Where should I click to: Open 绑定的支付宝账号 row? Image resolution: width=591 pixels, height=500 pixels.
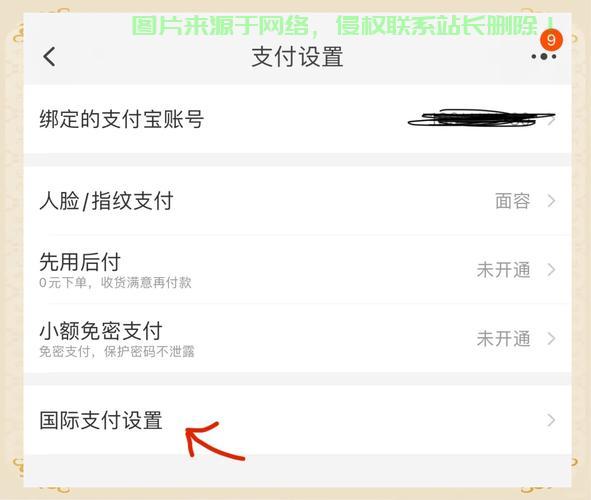[297, 119]
